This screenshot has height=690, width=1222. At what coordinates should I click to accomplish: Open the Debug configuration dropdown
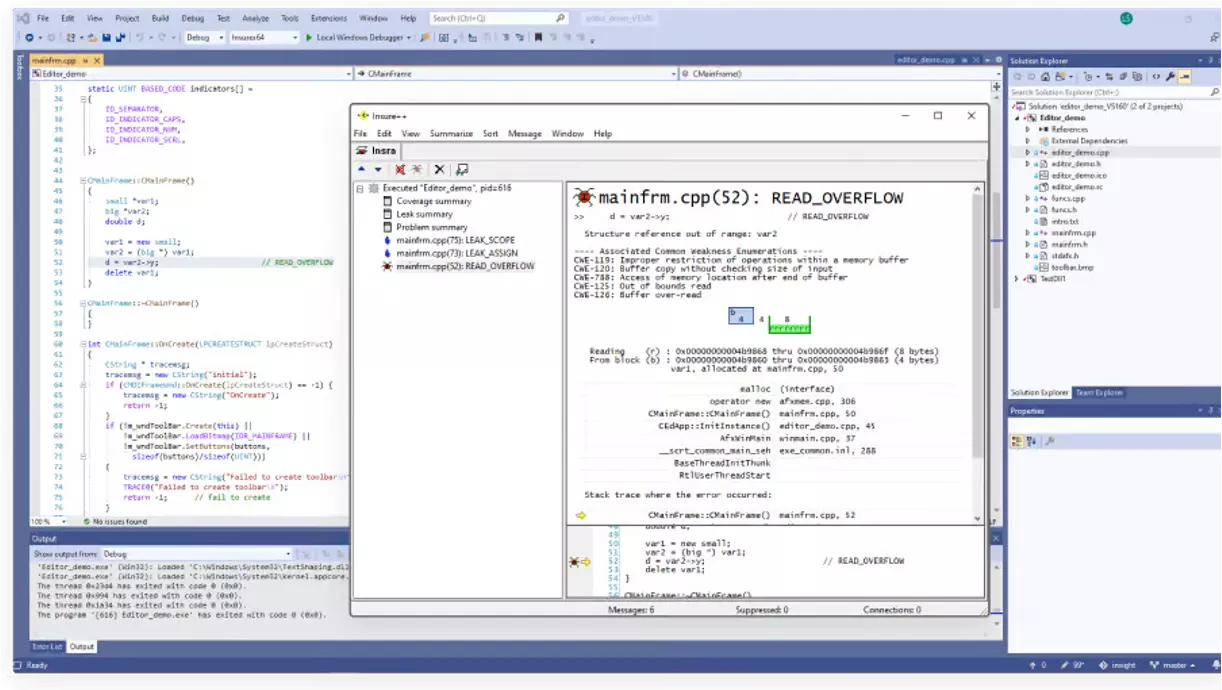(x=205, y=38)
